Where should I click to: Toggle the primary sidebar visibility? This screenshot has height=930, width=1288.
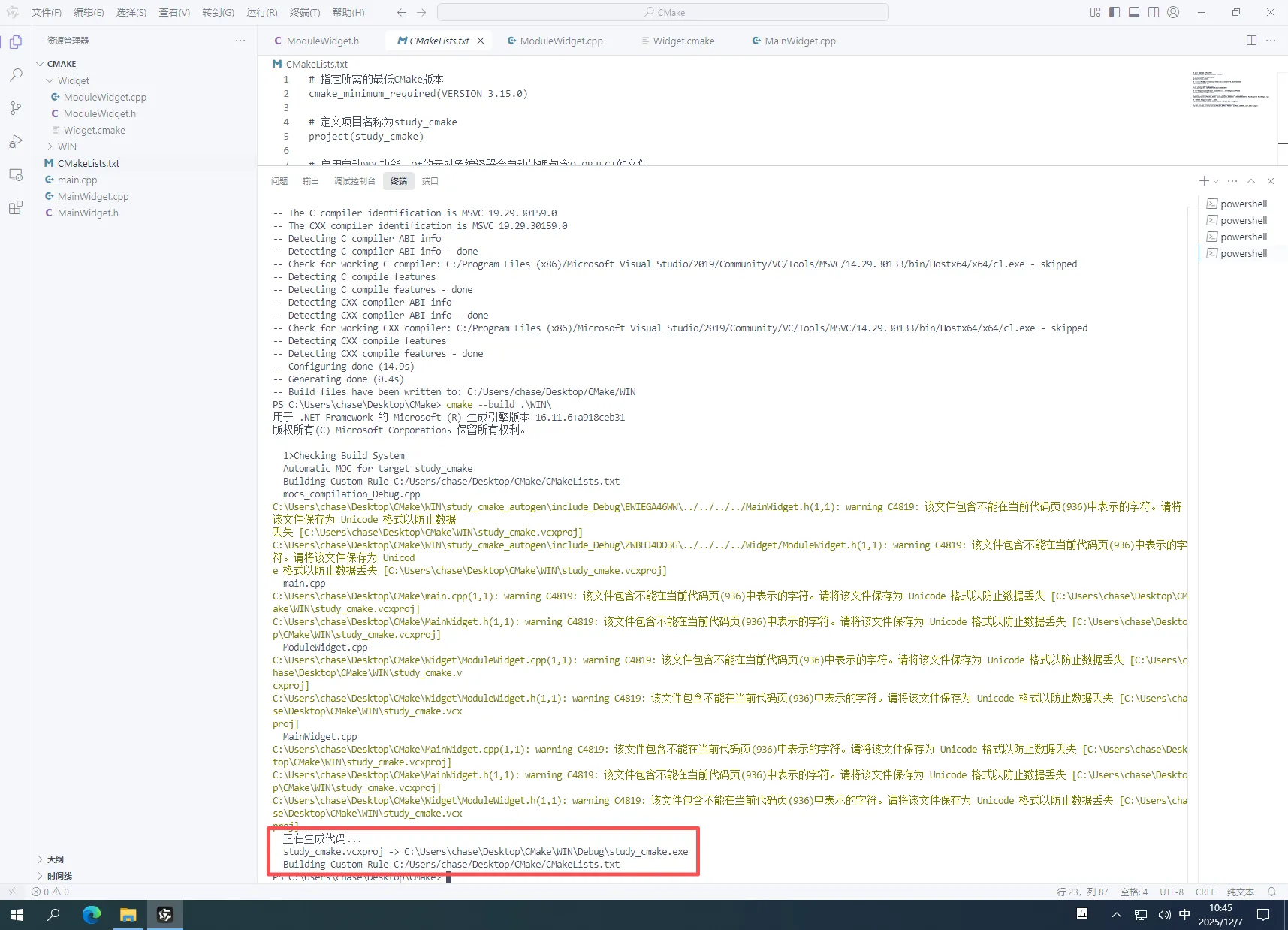[x=1115, y=12]
